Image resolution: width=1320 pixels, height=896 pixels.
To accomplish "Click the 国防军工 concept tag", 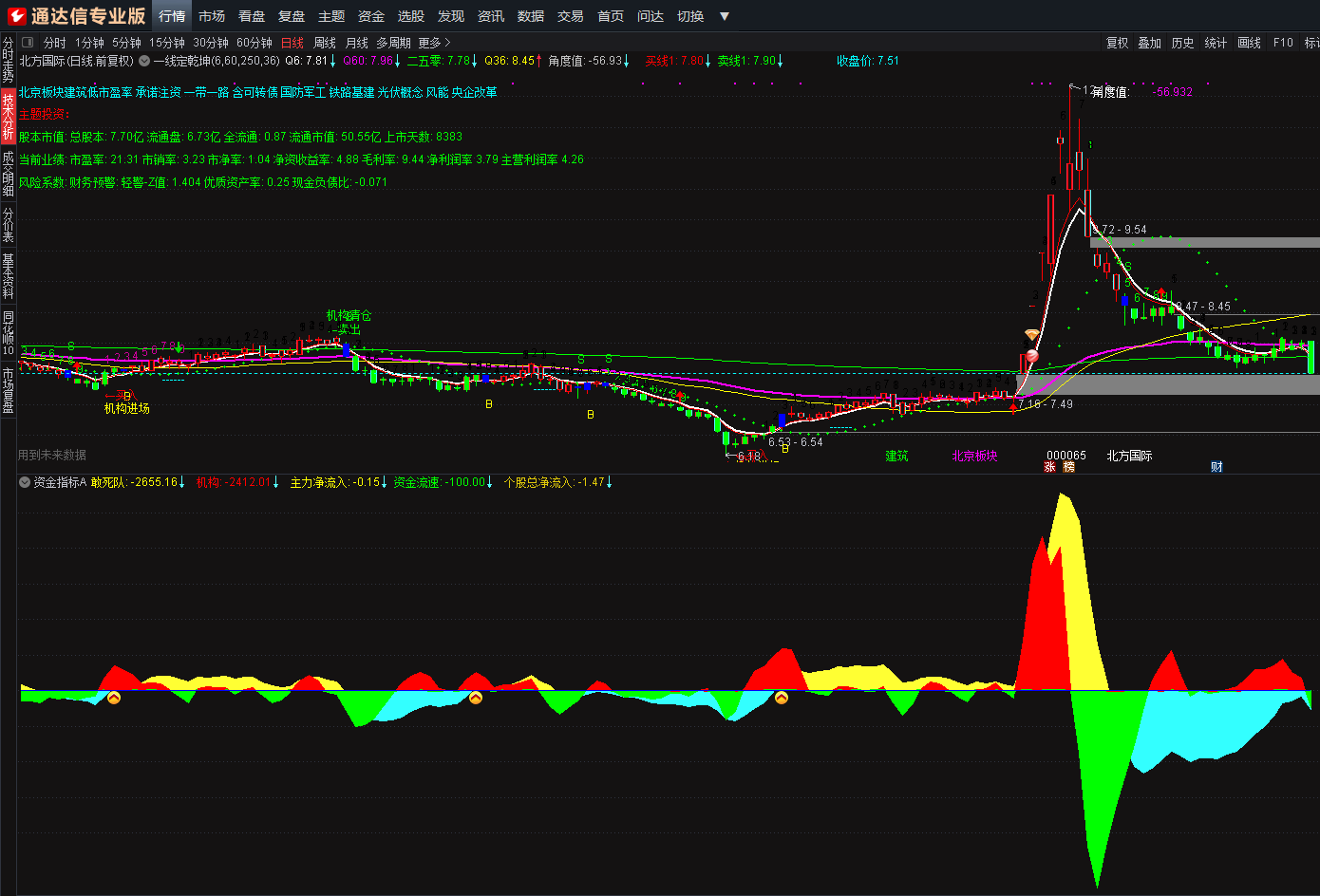I will (303, 92).
